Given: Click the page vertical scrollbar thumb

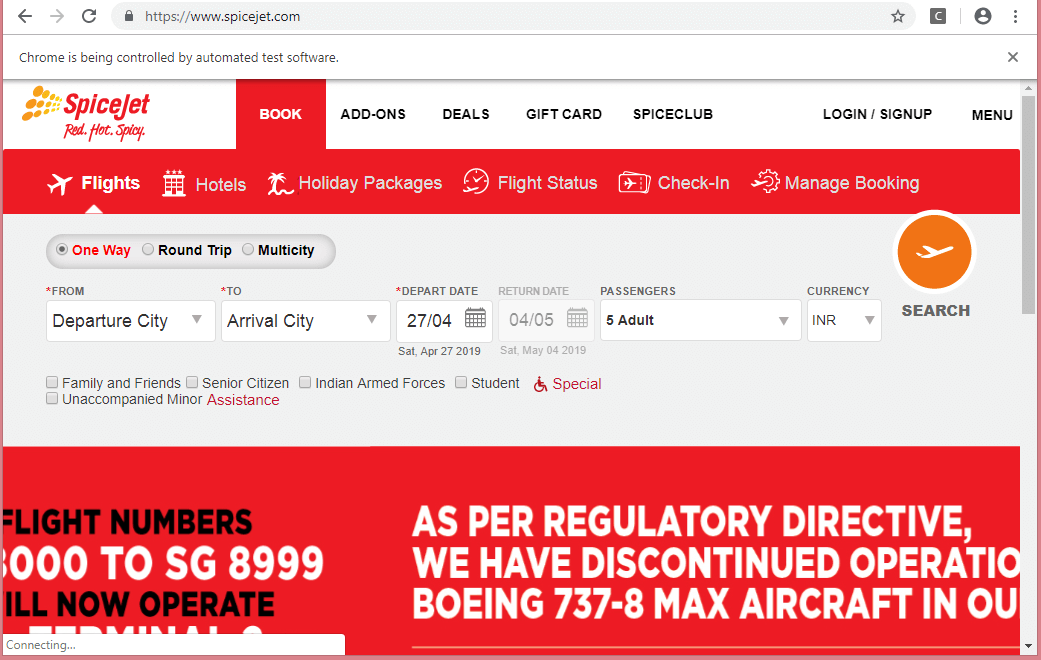Looking at the screenshot, I should point(1028,203).
